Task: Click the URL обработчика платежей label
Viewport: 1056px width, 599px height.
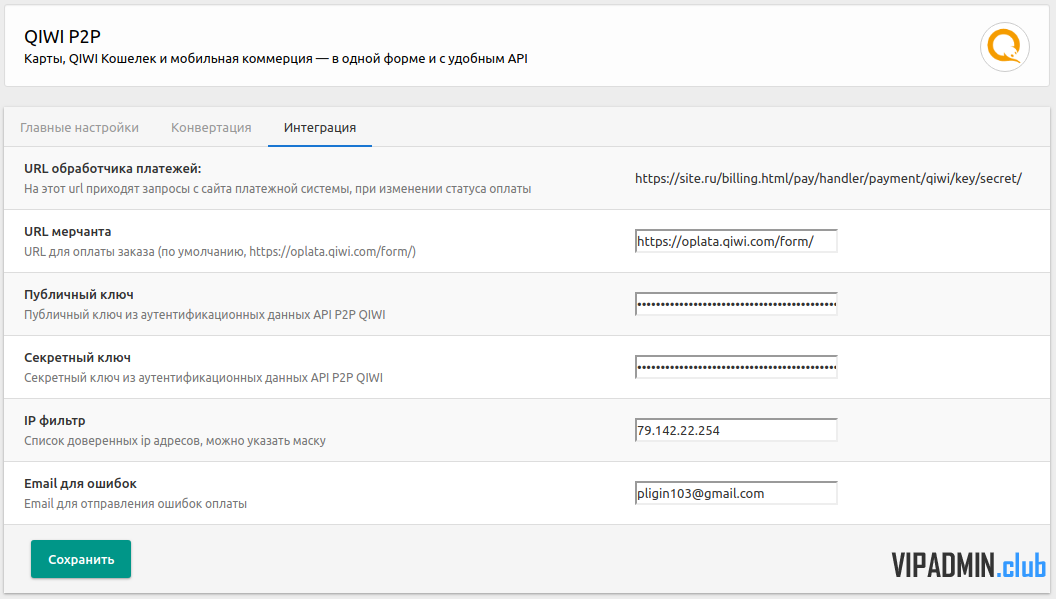Action: (x=112, y=168)
